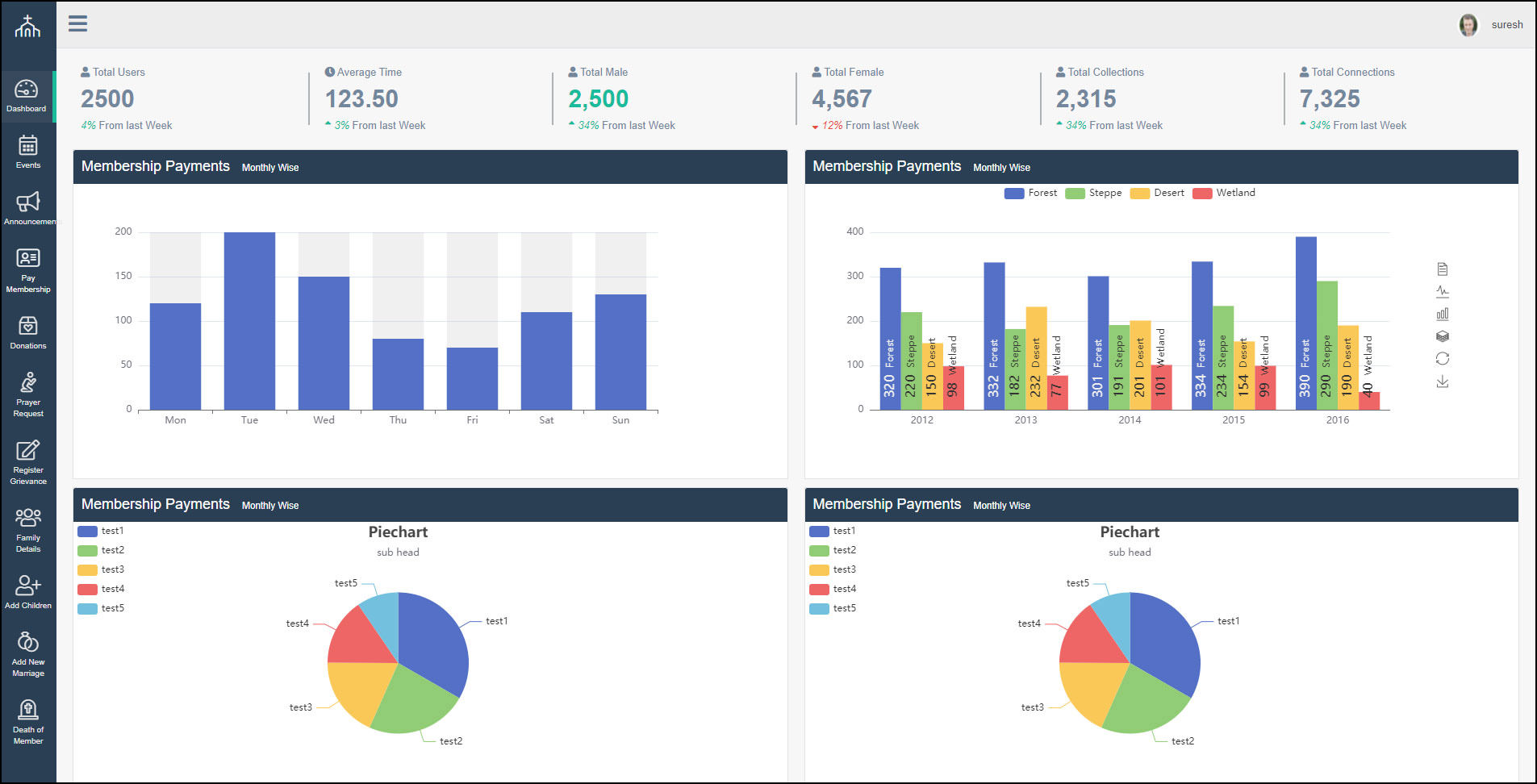Toggle the Forest legend series
This screenshot has height=784, width=1537.
click(1030, 193)
